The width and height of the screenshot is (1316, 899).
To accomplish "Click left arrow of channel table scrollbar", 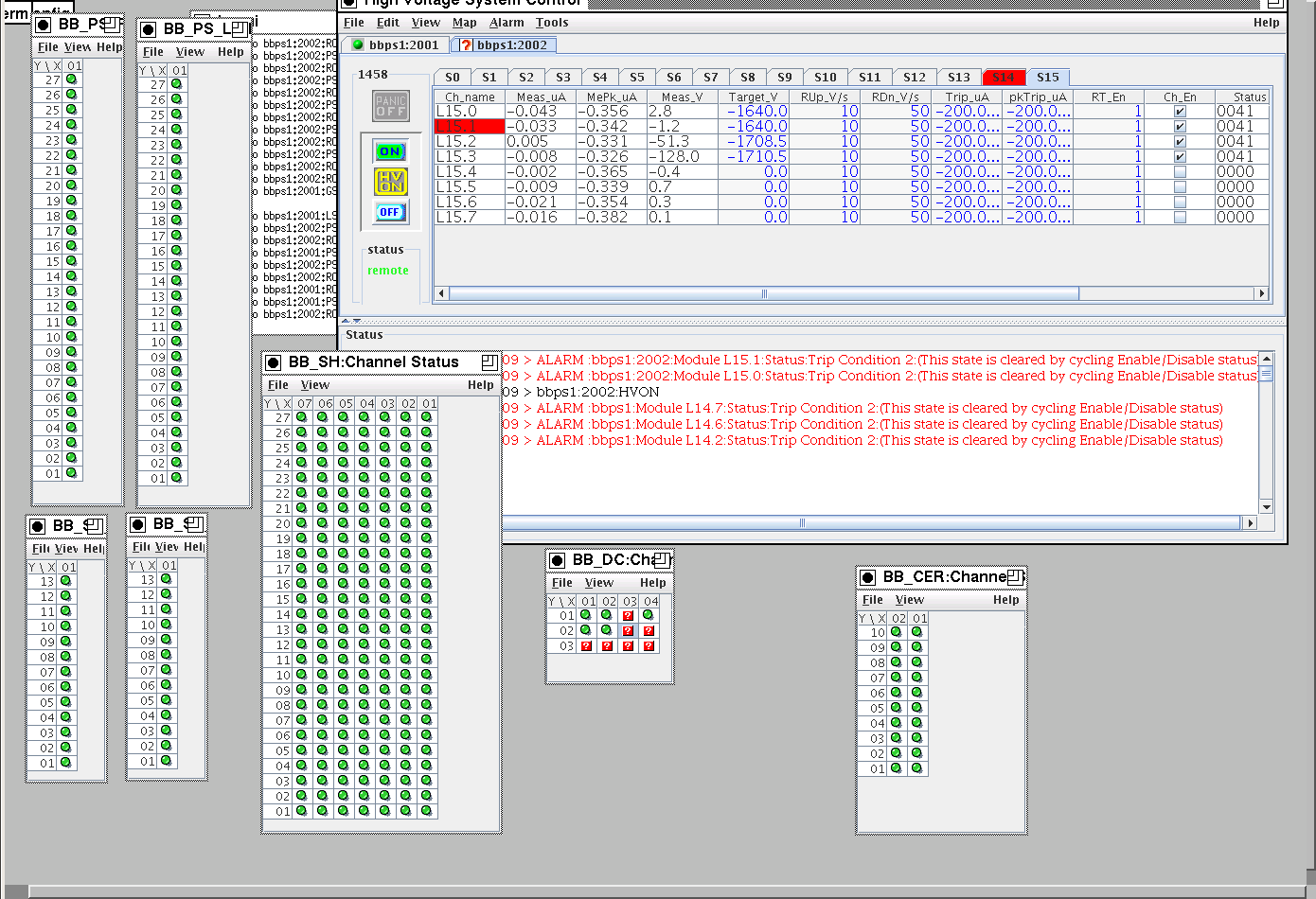I will coord(440,293).
